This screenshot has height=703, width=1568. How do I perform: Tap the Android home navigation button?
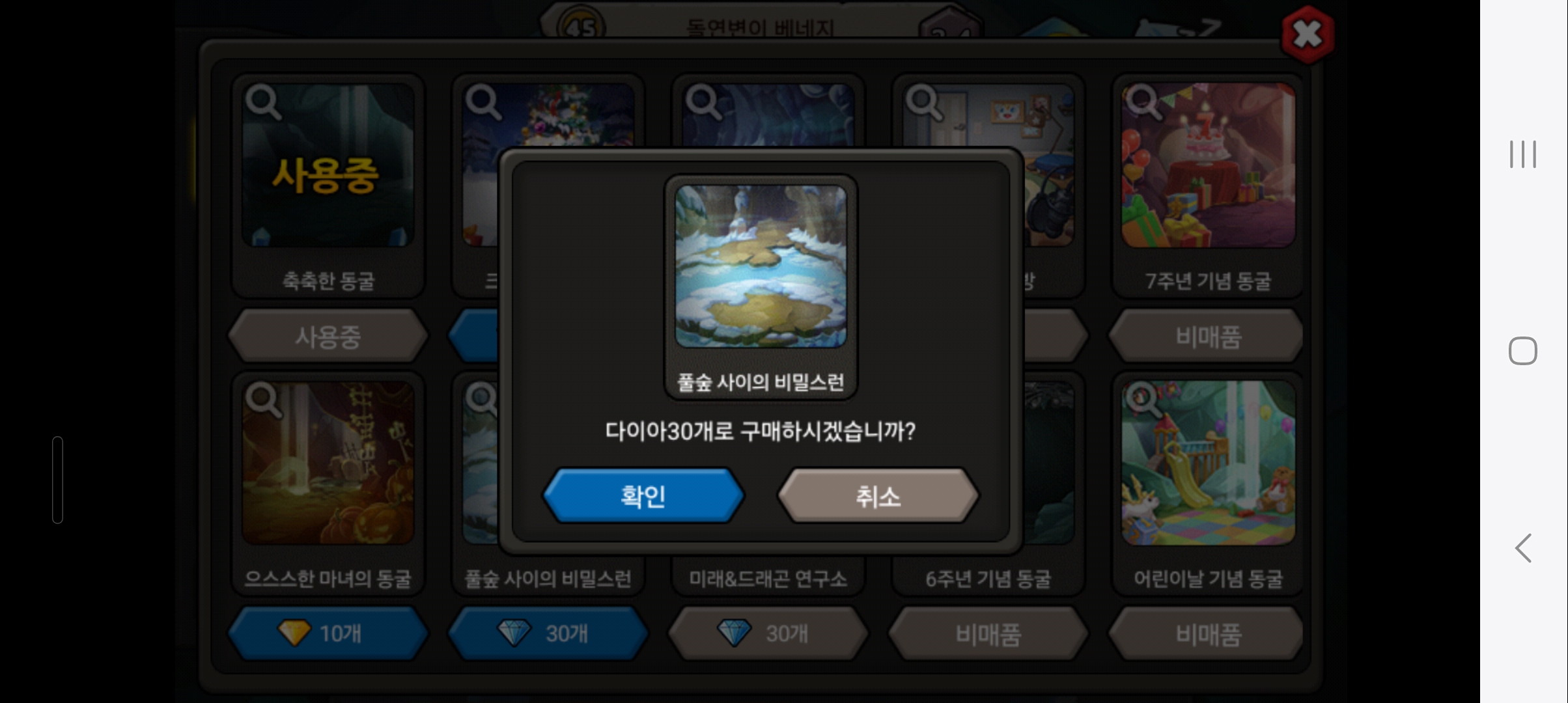1523,351
